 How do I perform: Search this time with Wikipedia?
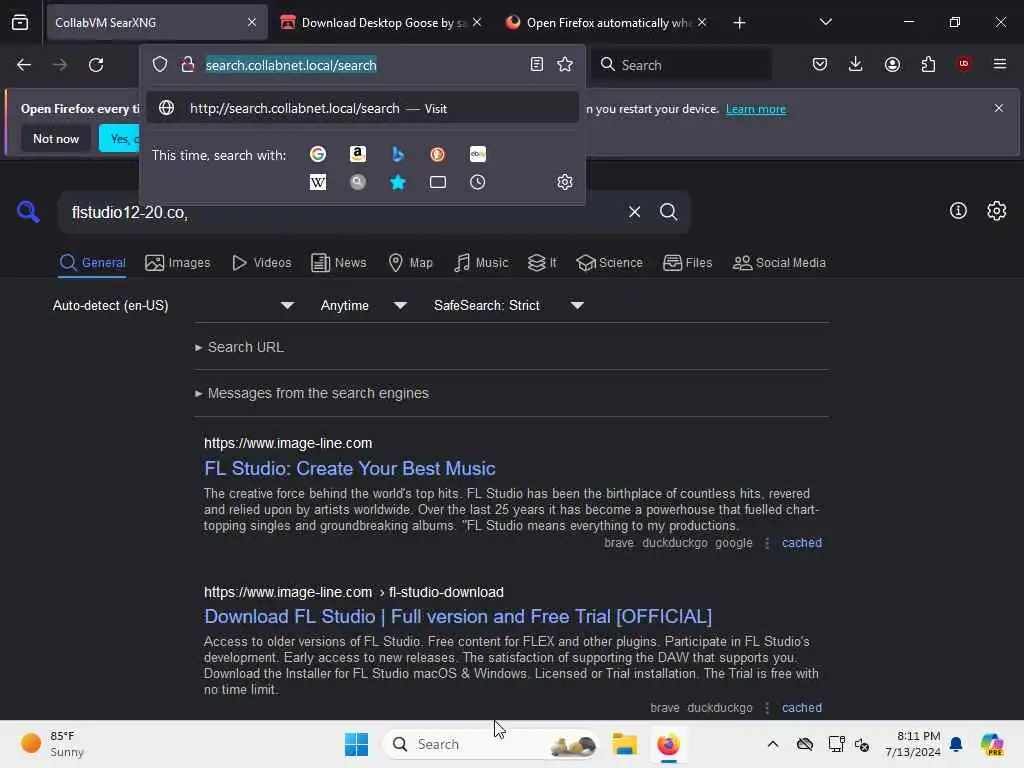pos(318,182)
